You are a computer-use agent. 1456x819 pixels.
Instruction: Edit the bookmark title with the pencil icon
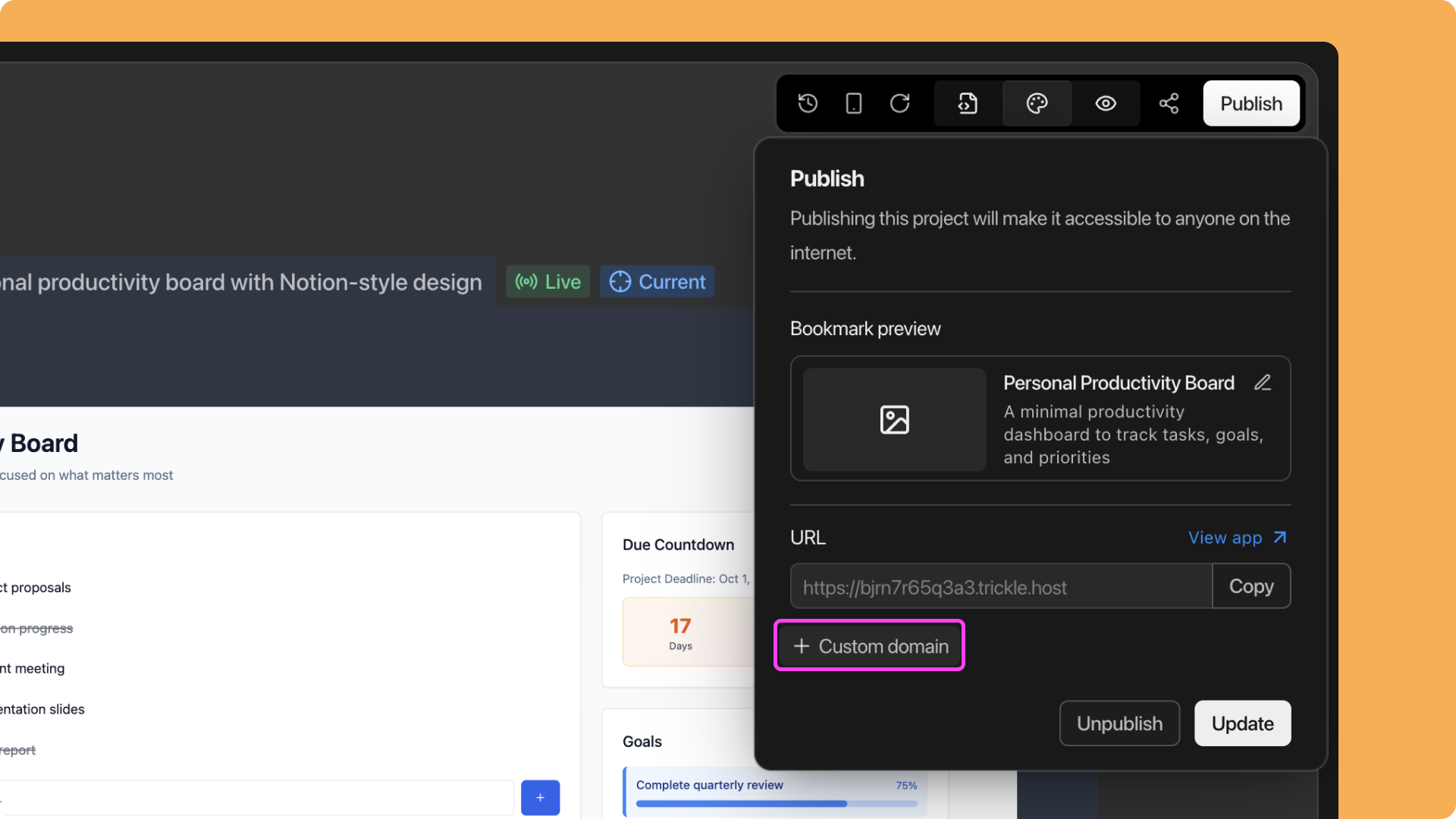click(1263, 382)
